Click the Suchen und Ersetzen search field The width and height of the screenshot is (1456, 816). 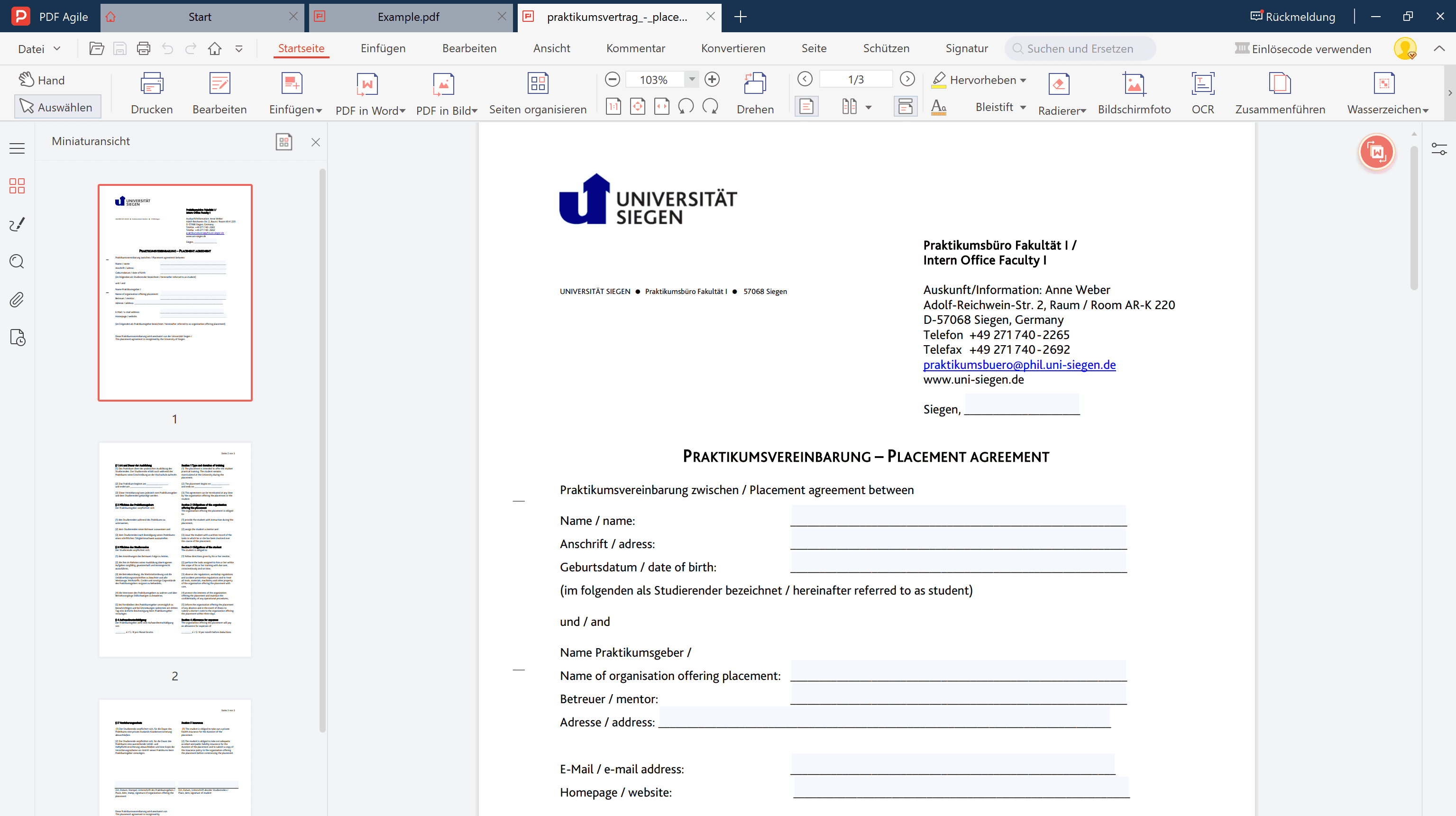1080,48
